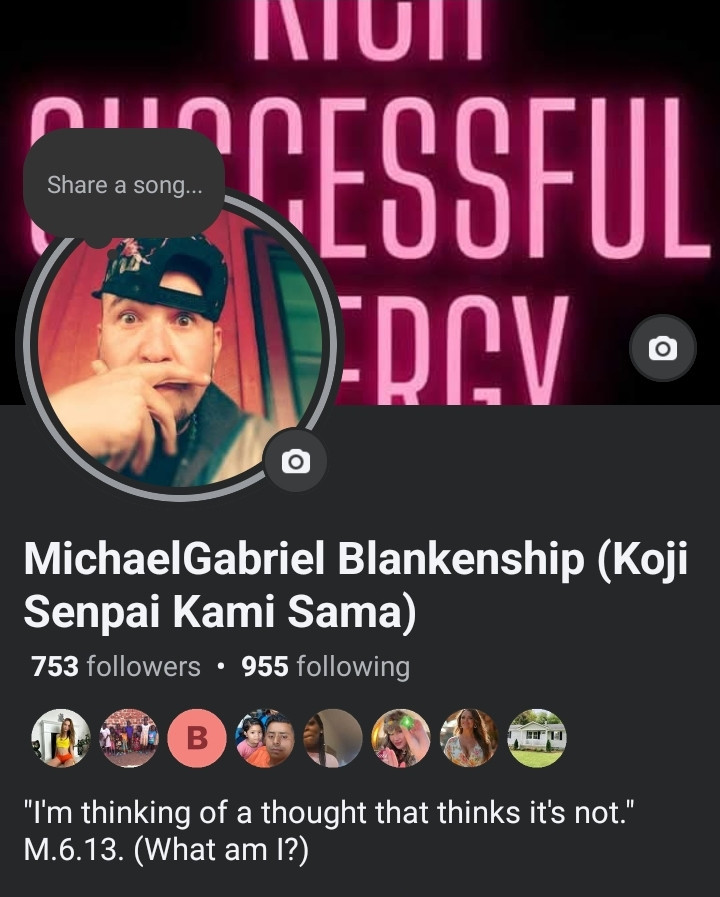Image resolution: width=720 pixels, height=897 pixels.
Task: Open the pink B initial avatar
Action: 197,738
